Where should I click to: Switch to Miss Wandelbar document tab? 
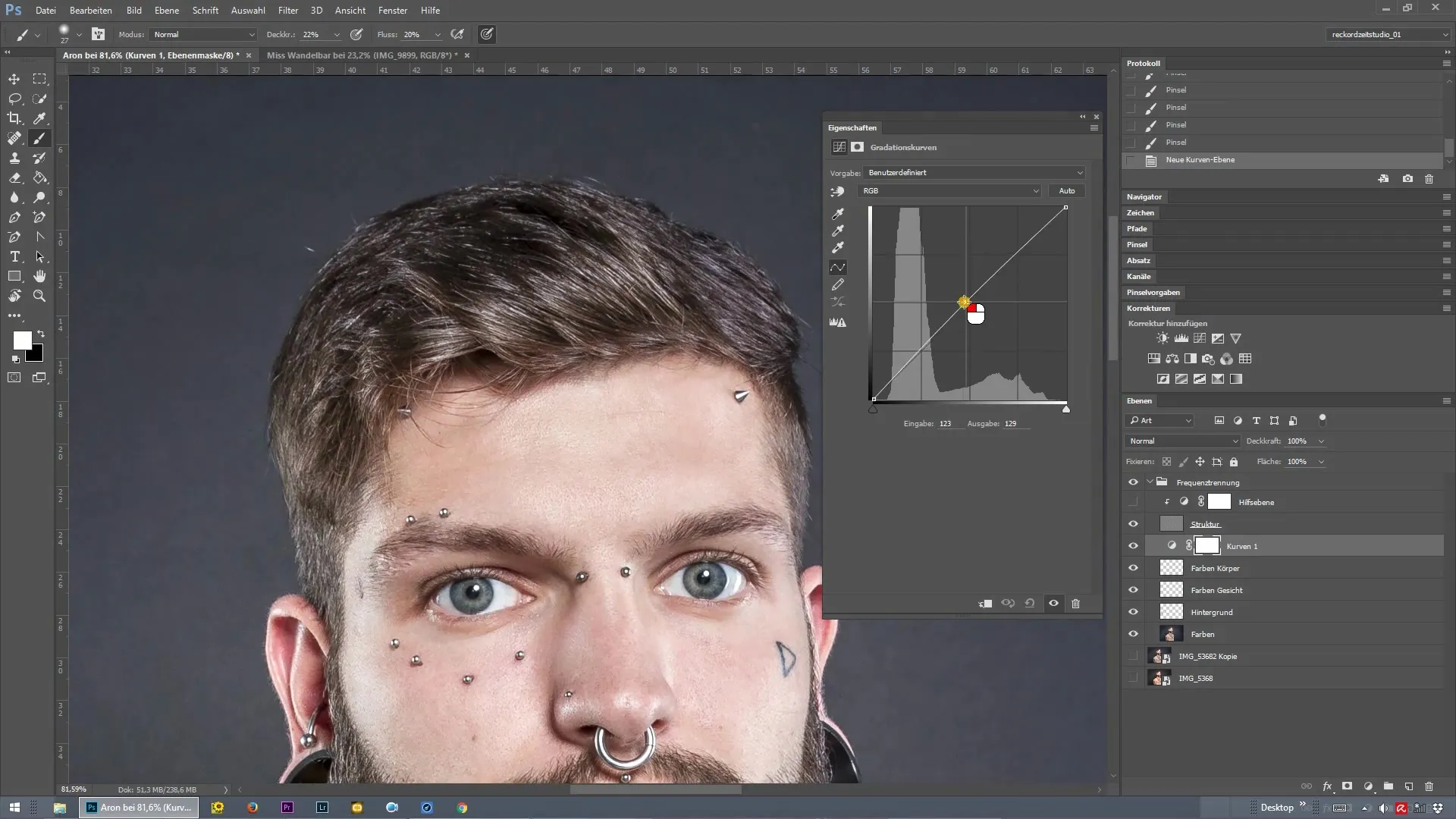coord(362,55)
